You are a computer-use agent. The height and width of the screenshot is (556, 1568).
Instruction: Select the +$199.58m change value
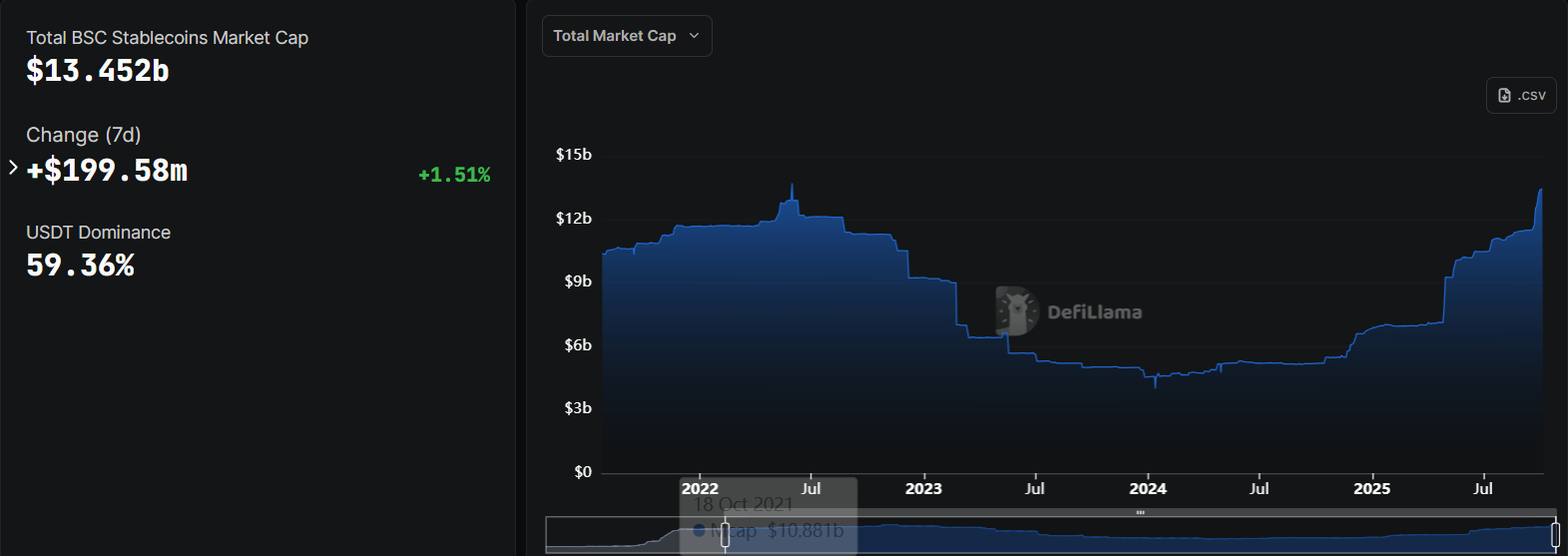(107, 171)
